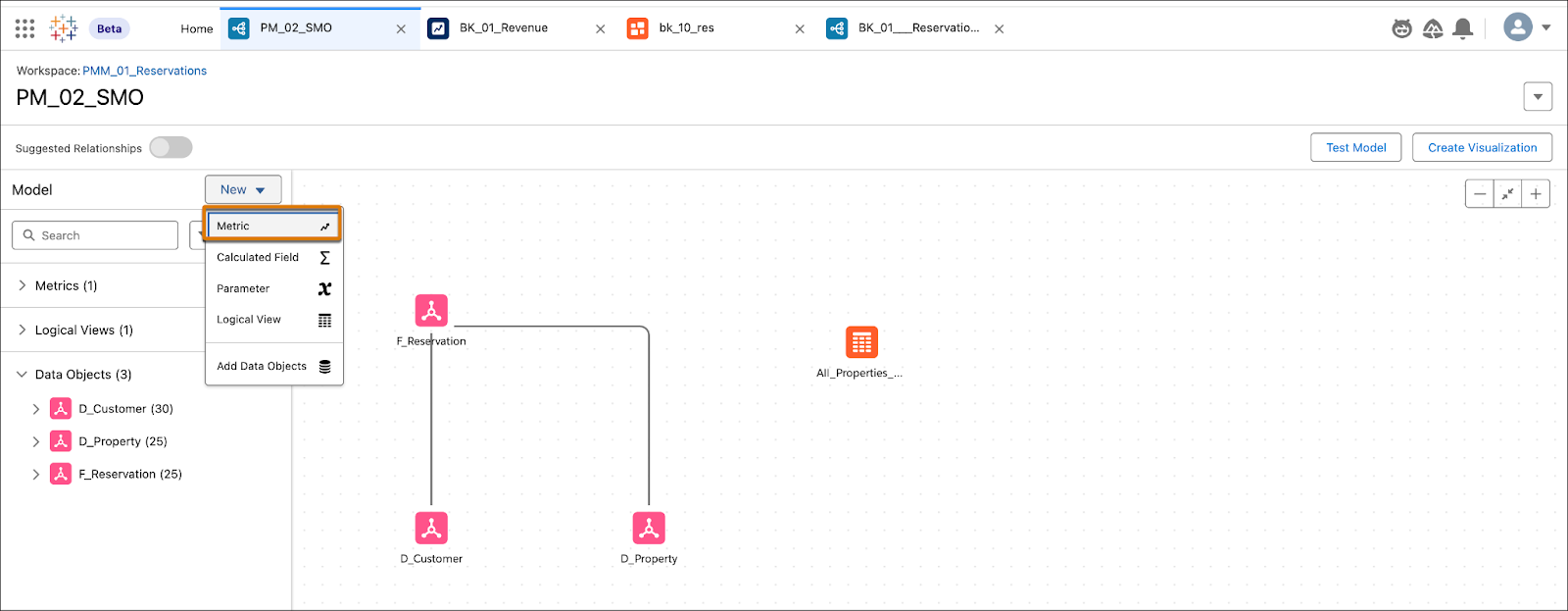
Task: Select Parameter from the New menu
Action: (x=273, y=288)
